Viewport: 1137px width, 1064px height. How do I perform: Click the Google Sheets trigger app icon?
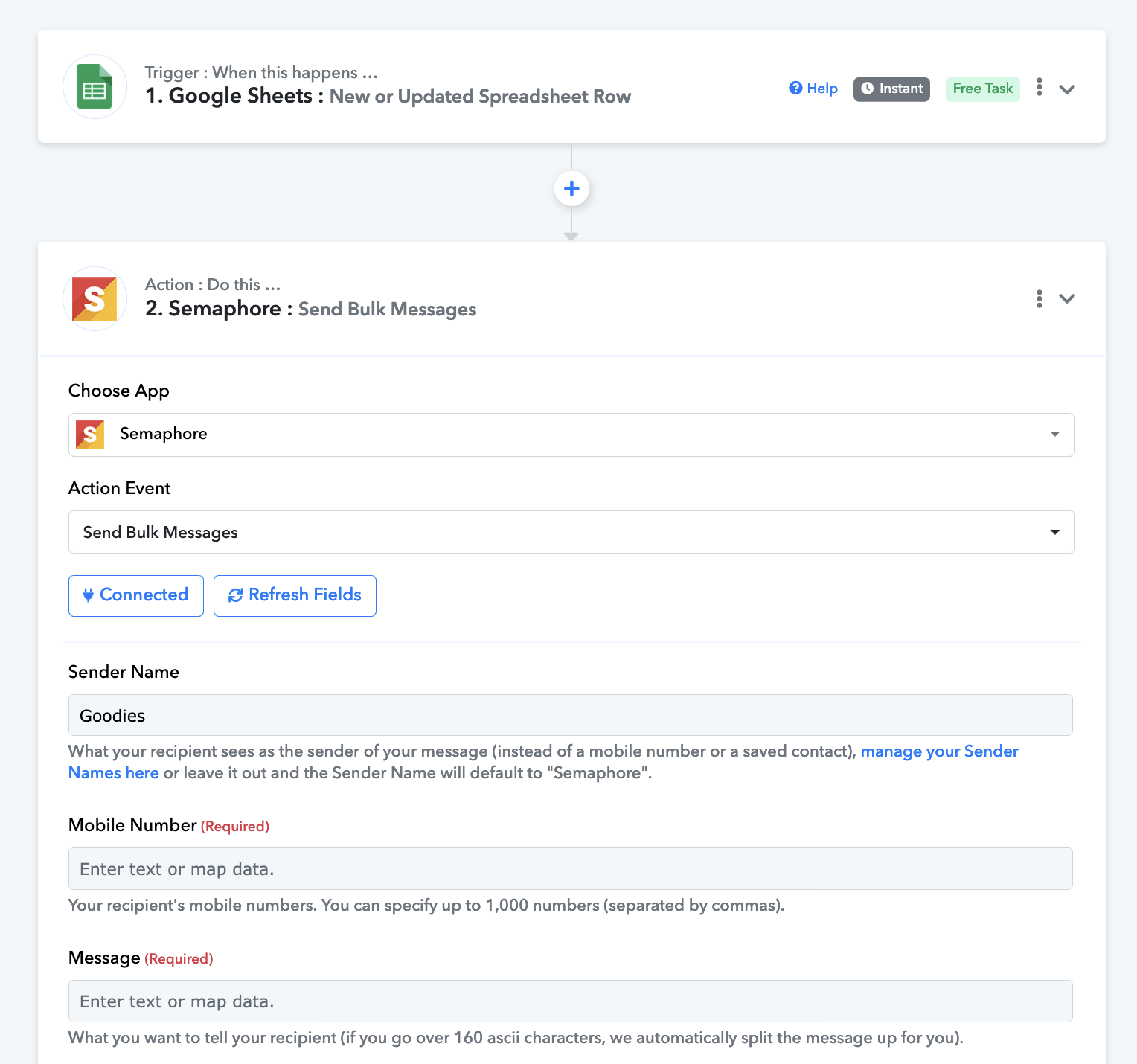click(x=95, y=87)
